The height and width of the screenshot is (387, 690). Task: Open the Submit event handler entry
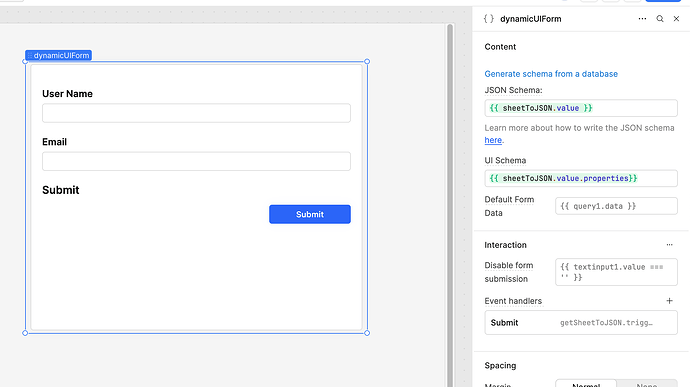click(x=581, y=323)
